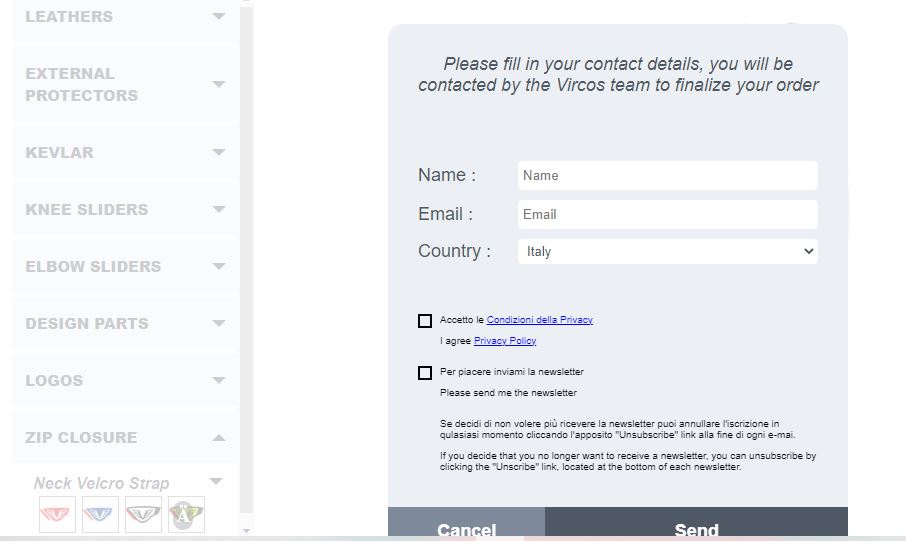Screen dimensions: 906x541
Task: Open the English Privacy Policy link
Action: (x=505, y=341)
